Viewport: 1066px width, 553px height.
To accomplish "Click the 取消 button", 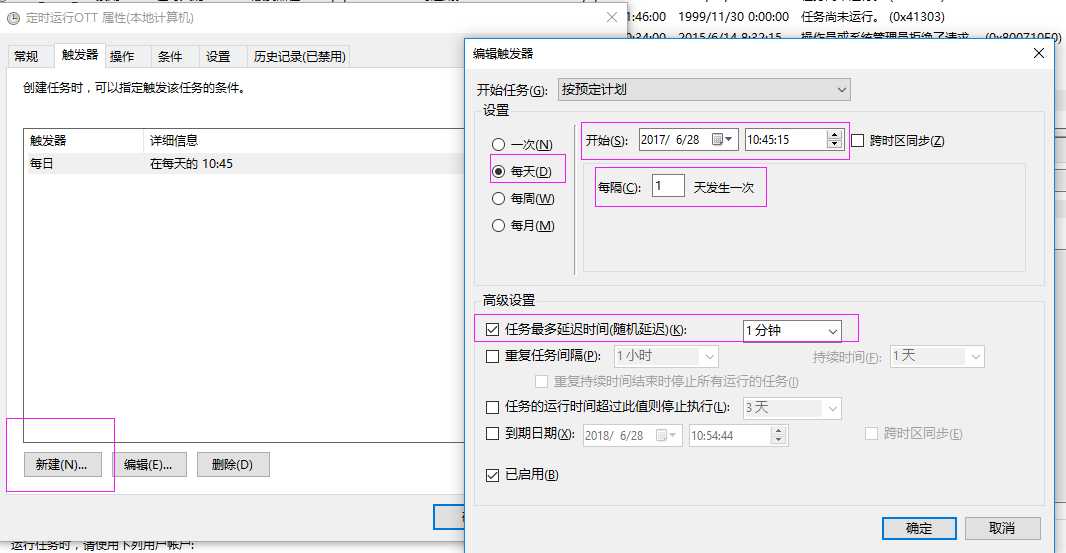I will coord(1002,528).
